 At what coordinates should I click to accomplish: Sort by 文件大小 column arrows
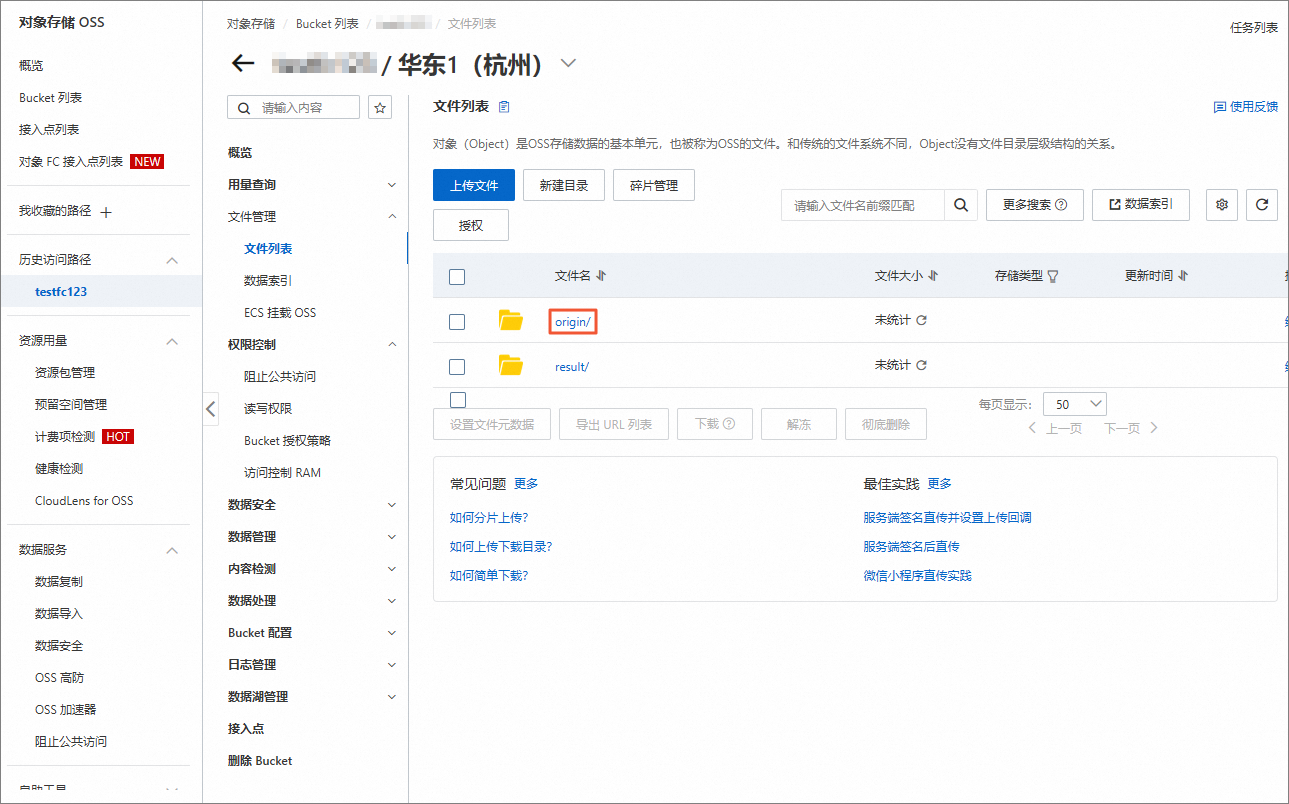pyautogui.click(x=933, y=276)
